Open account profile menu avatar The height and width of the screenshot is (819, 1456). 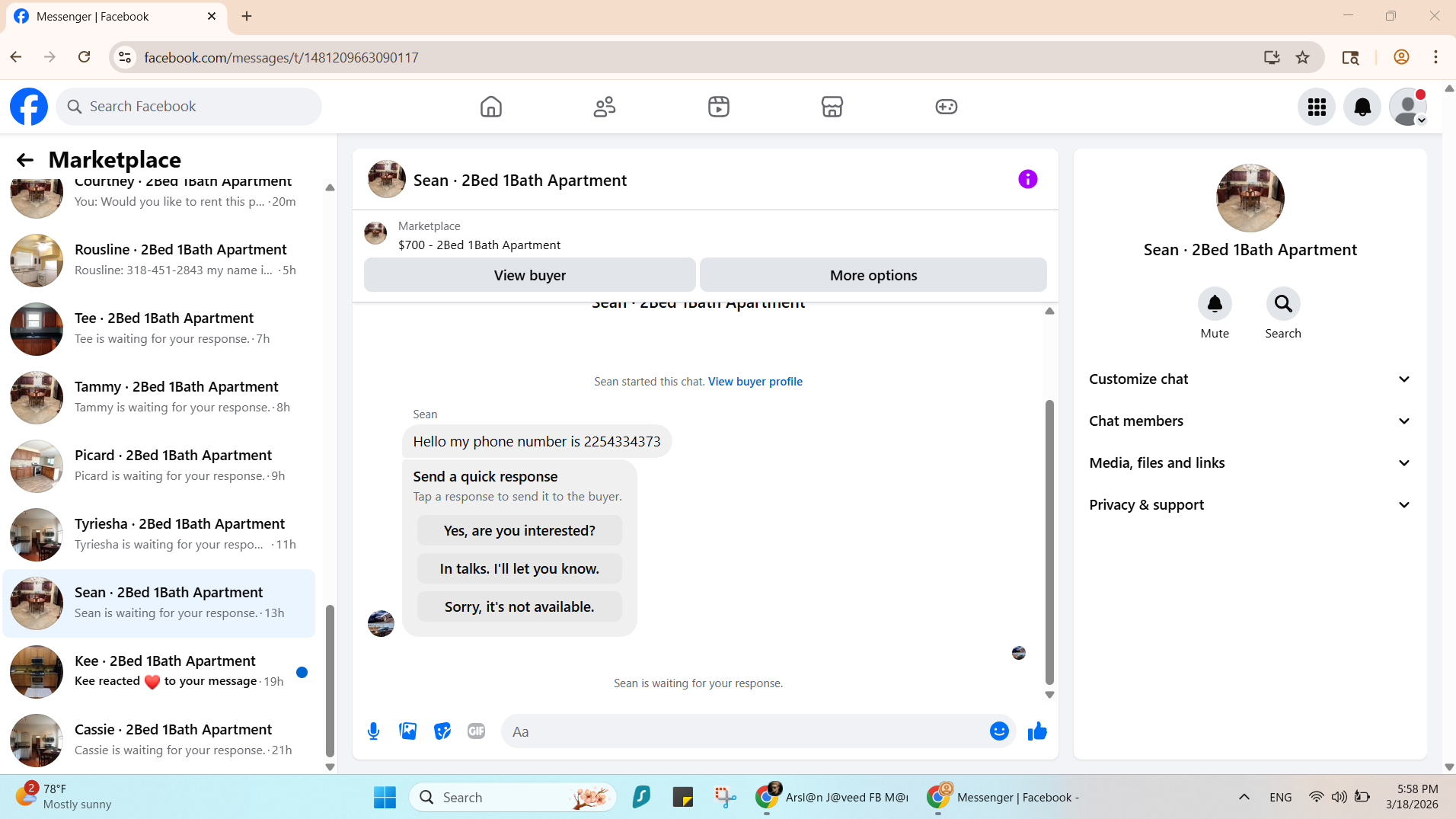click(1408, 107)
